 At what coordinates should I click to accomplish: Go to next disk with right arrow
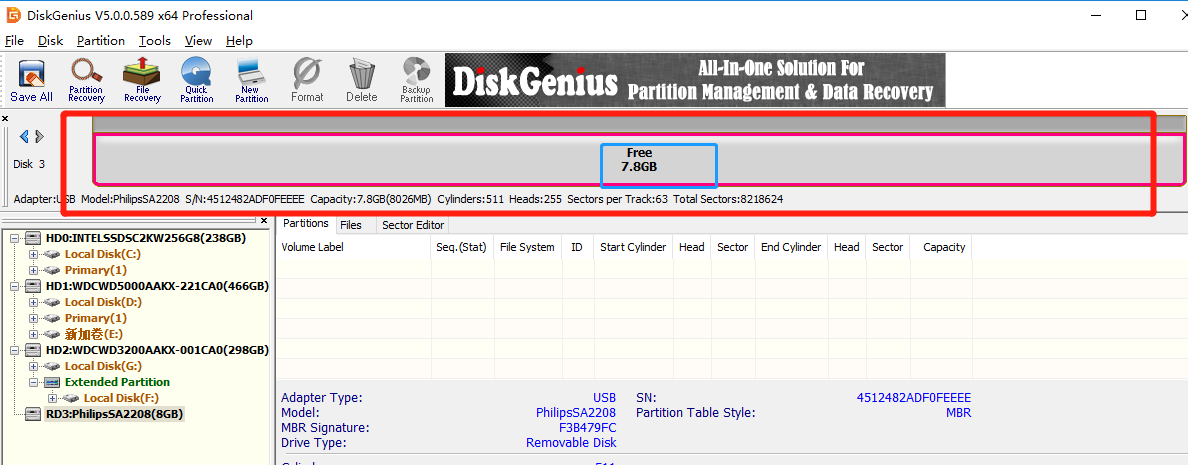point(39,136)
